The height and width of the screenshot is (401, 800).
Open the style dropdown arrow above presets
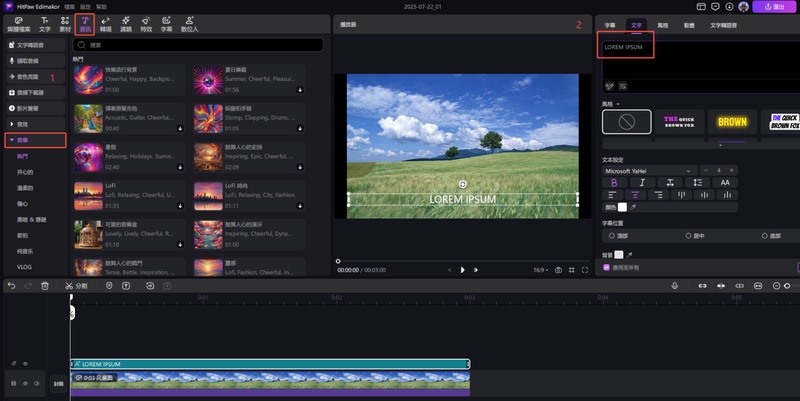coord(618,104)
